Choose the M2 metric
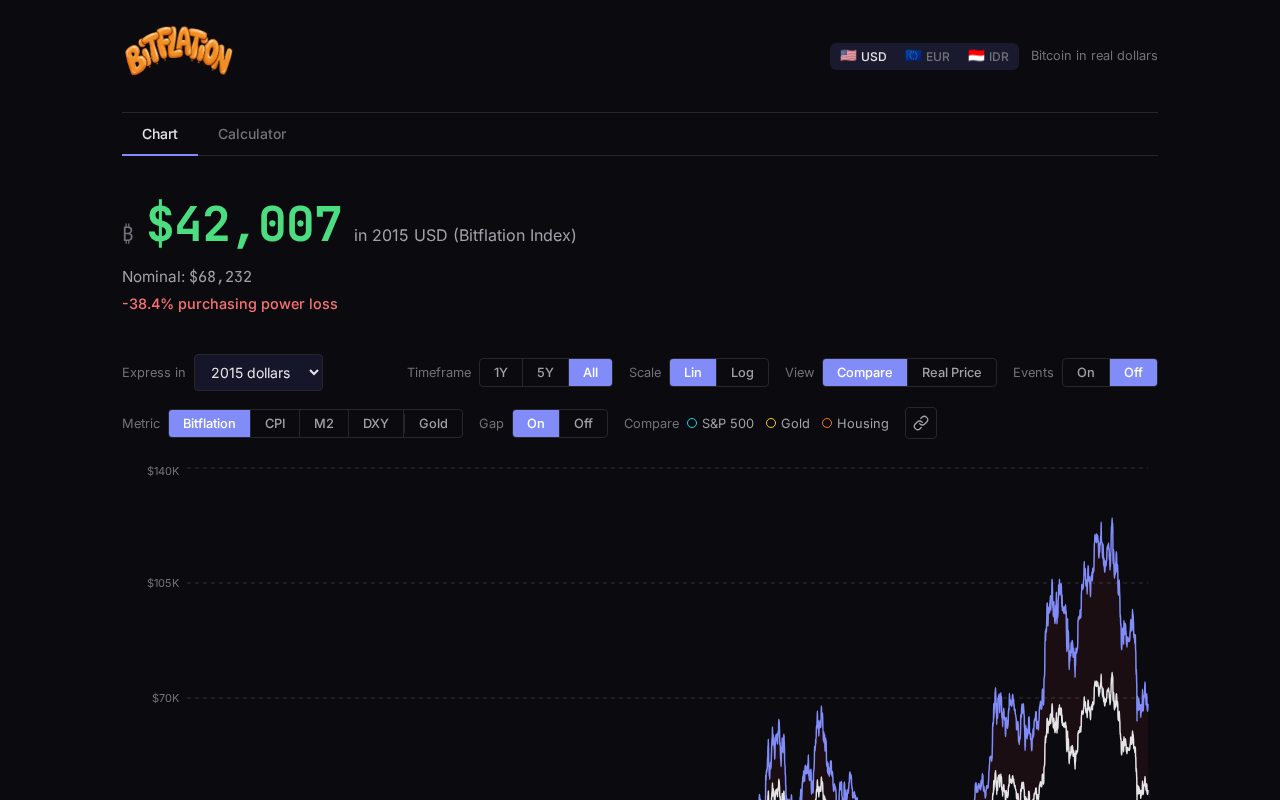Screen dimensions: 1280x800 pyautogui.click(x=324, y=423)
